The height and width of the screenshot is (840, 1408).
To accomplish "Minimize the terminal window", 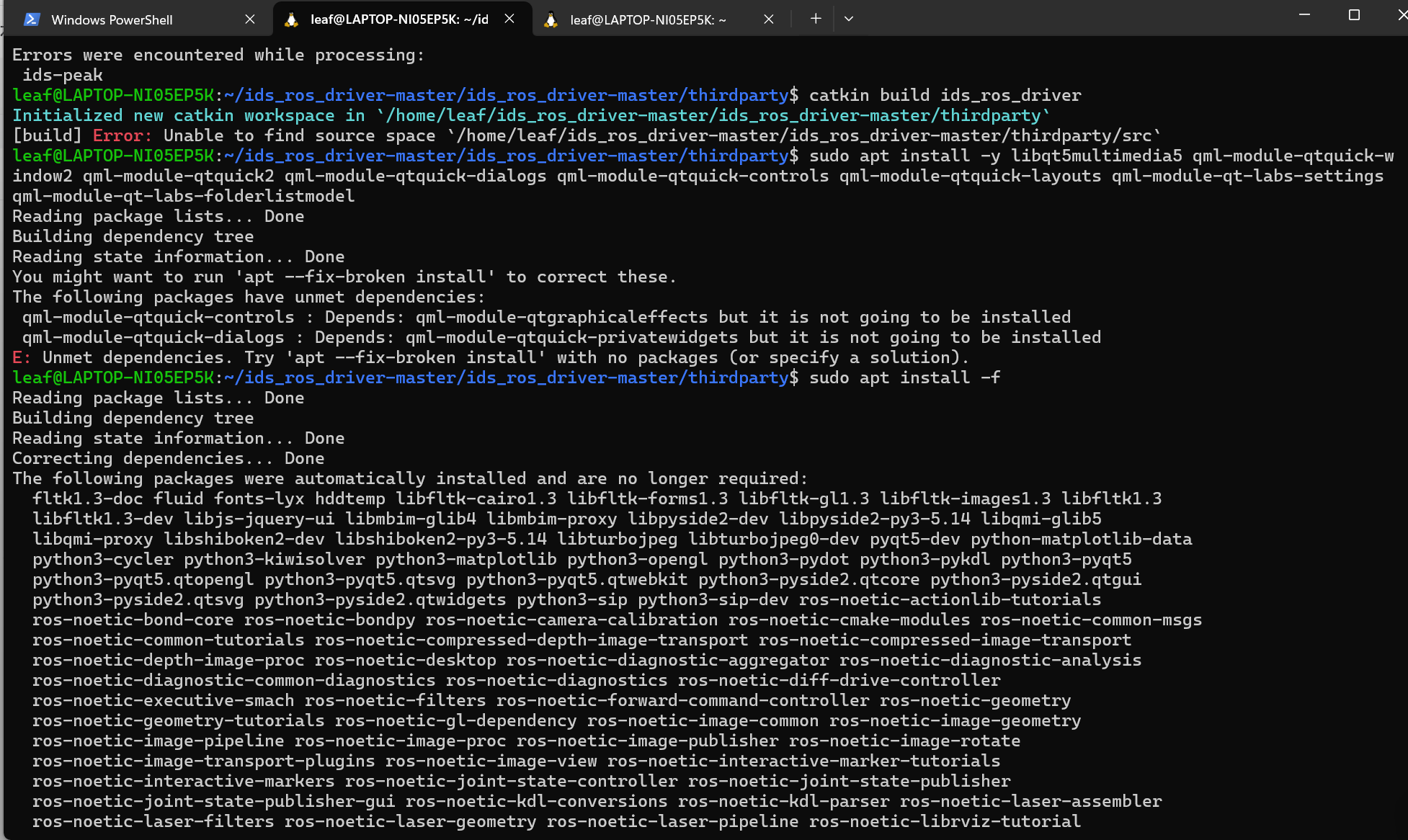I will tap(1304, 15).
